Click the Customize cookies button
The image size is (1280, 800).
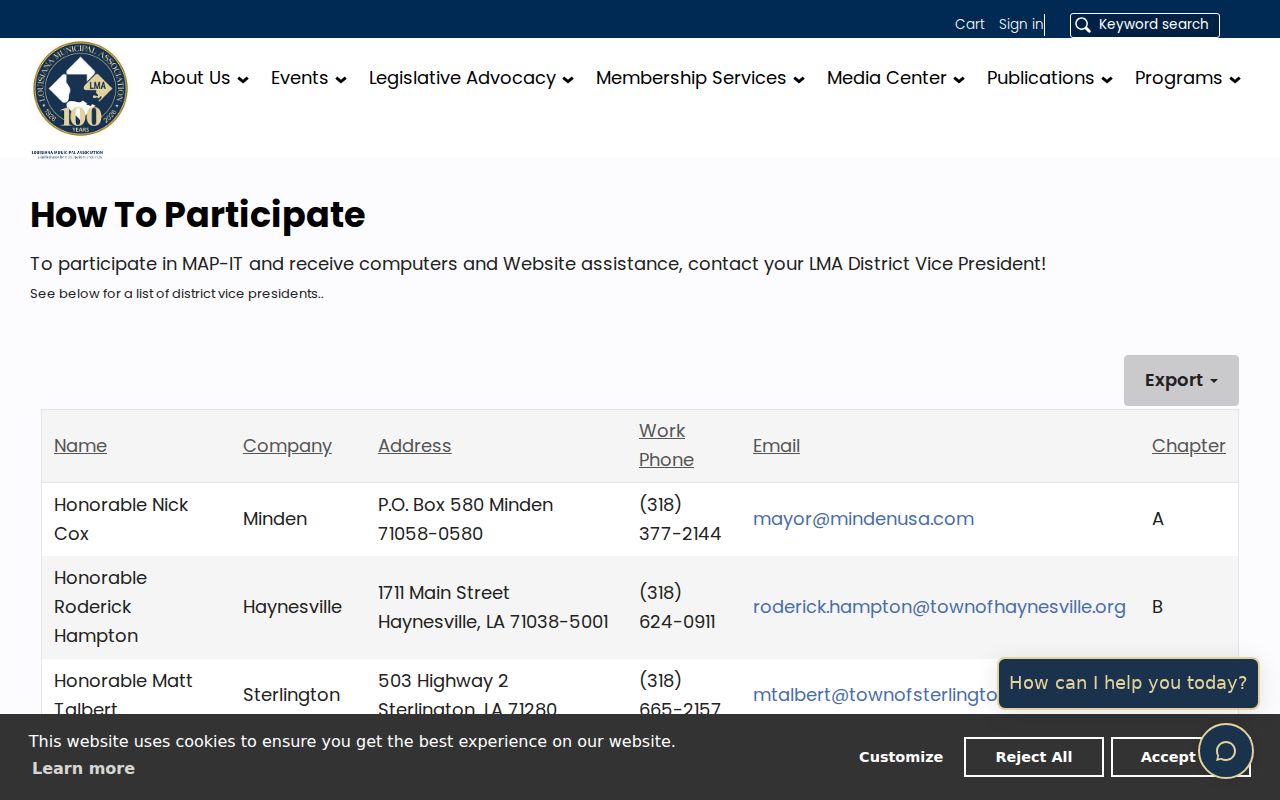click(x=901, y=757)
